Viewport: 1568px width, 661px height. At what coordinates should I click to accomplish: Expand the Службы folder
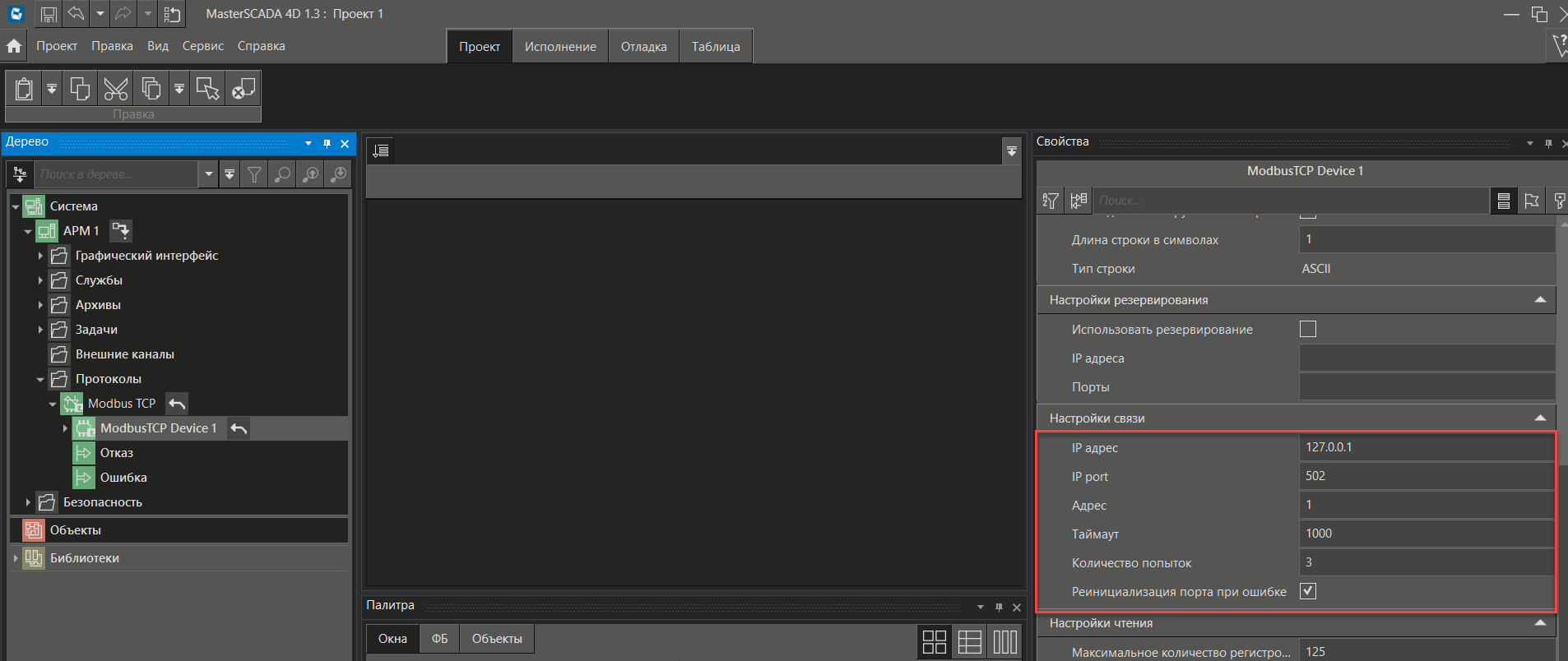40,280
